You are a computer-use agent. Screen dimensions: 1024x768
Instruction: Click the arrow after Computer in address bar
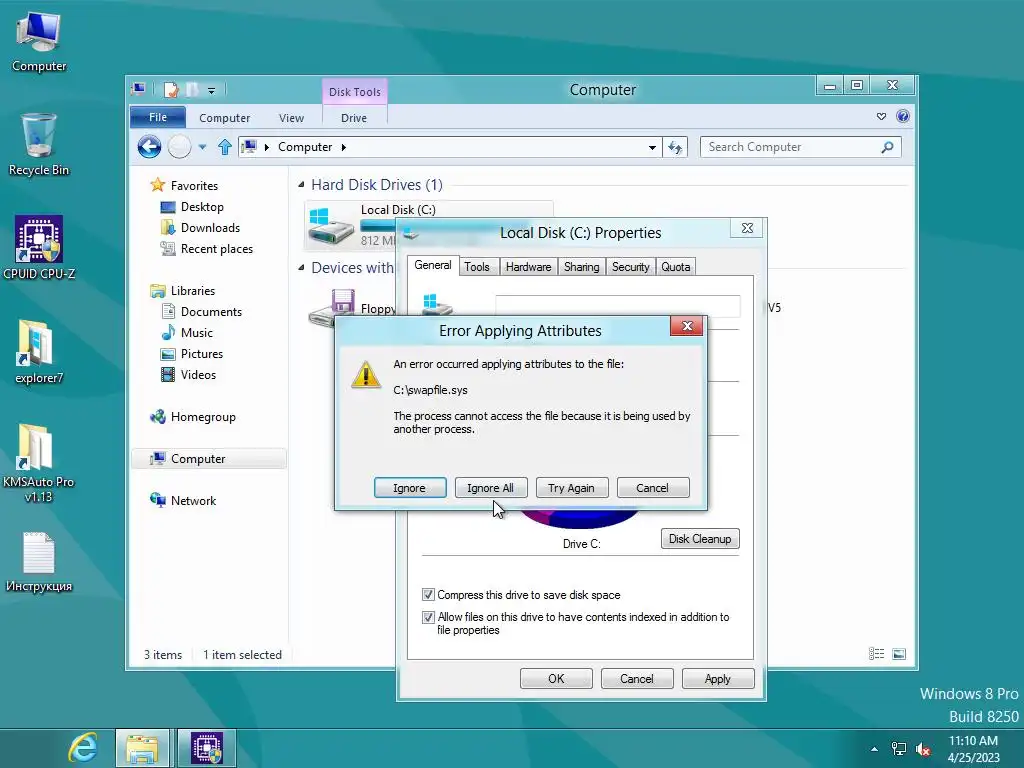click(344, 147)
